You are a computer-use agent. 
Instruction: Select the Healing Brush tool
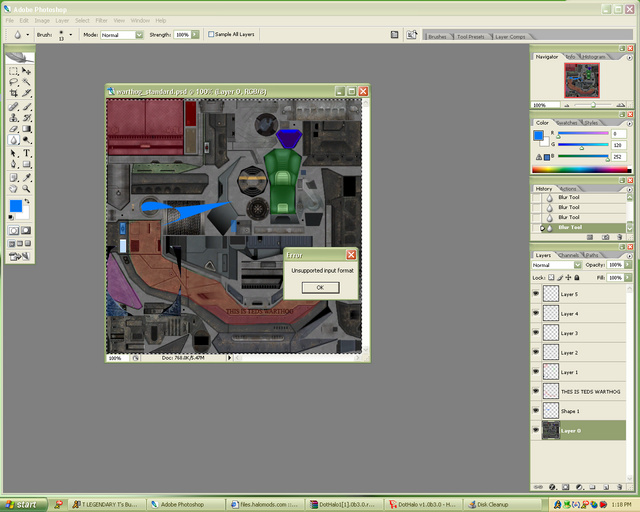point(13,107)
